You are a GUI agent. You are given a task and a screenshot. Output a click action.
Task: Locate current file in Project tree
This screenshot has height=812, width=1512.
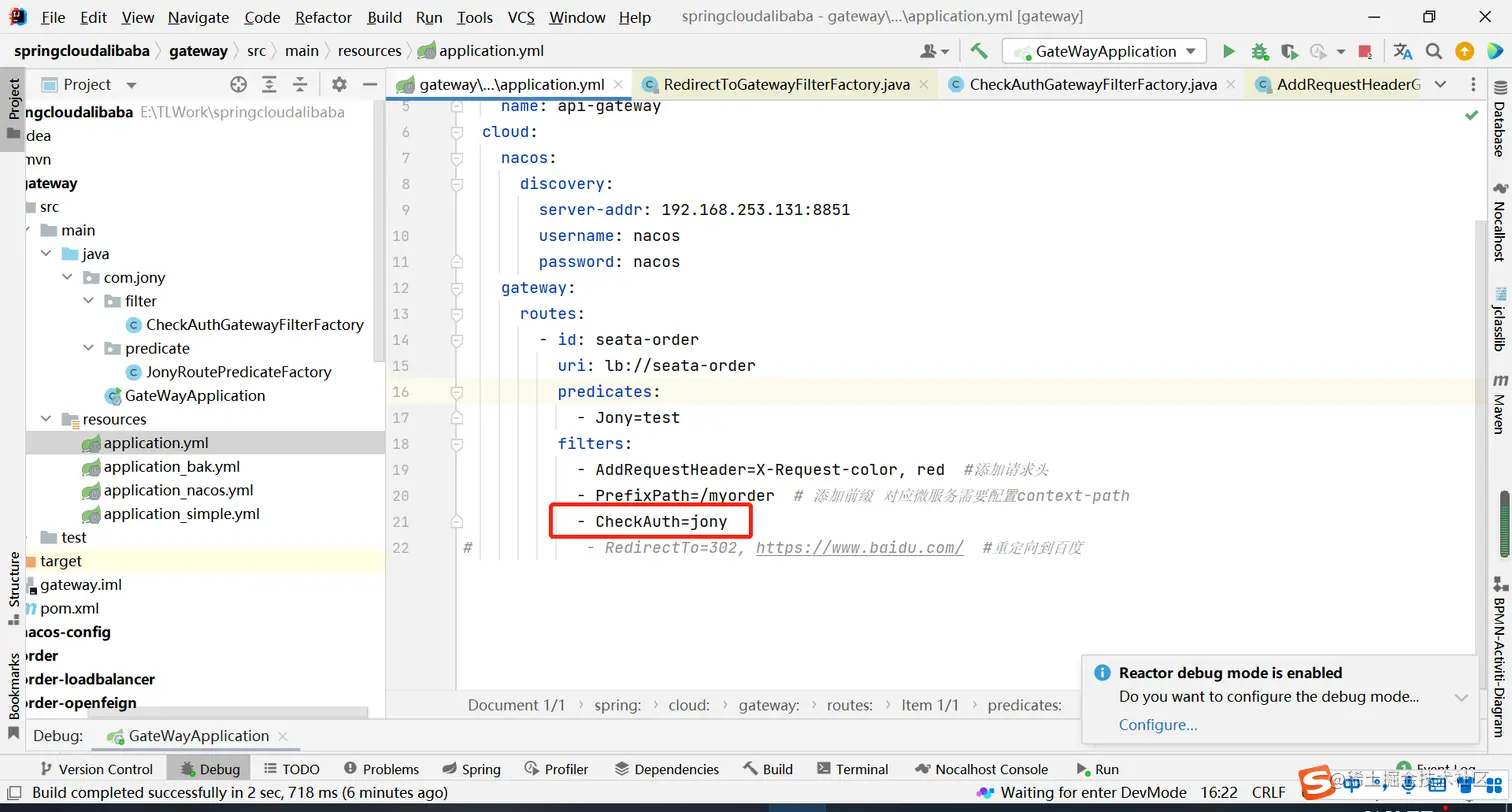pyautogui.click(x=238, y=85)
